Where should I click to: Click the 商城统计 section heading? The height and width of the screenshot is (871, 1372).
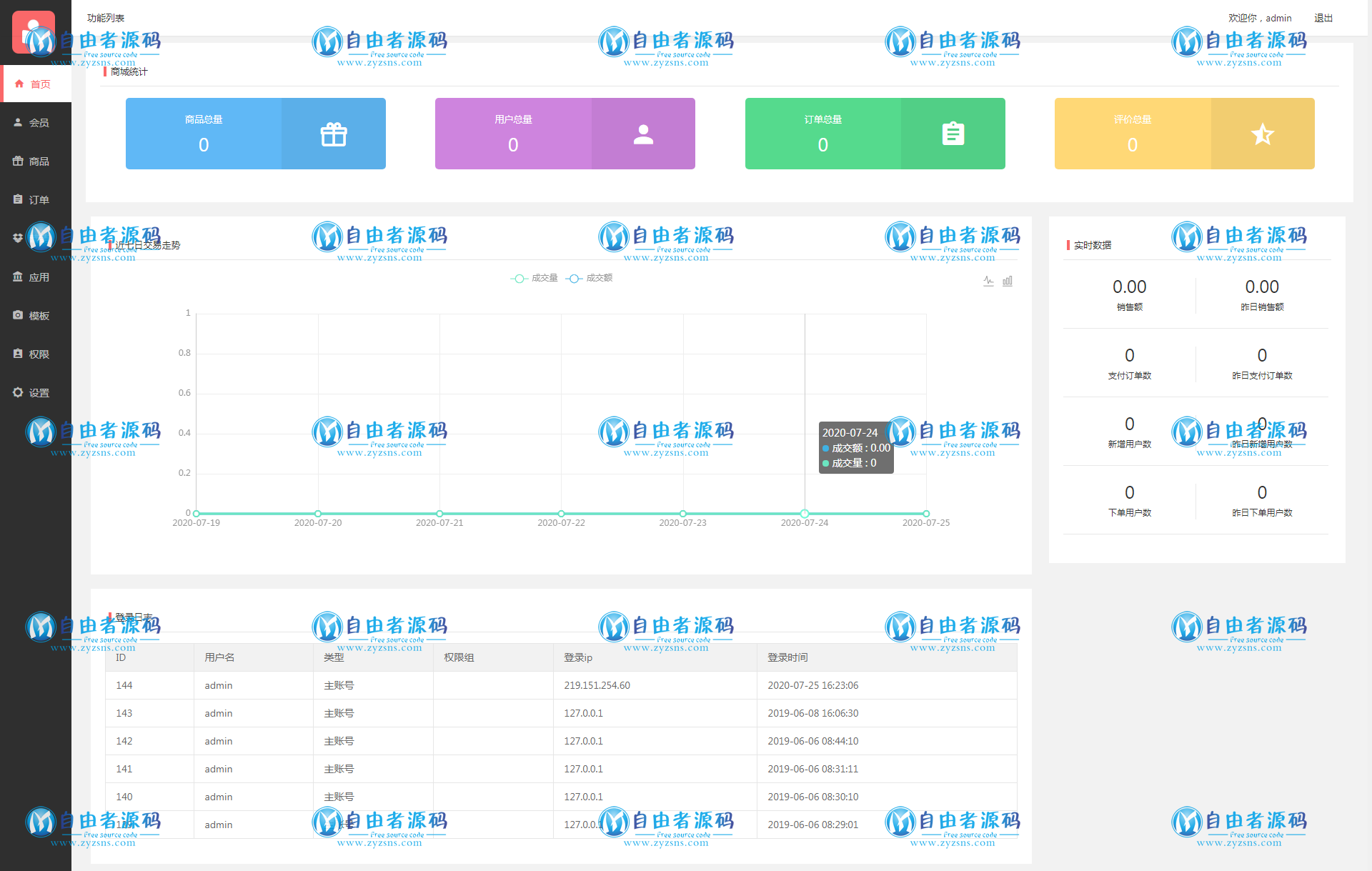[x=129, y=71]
